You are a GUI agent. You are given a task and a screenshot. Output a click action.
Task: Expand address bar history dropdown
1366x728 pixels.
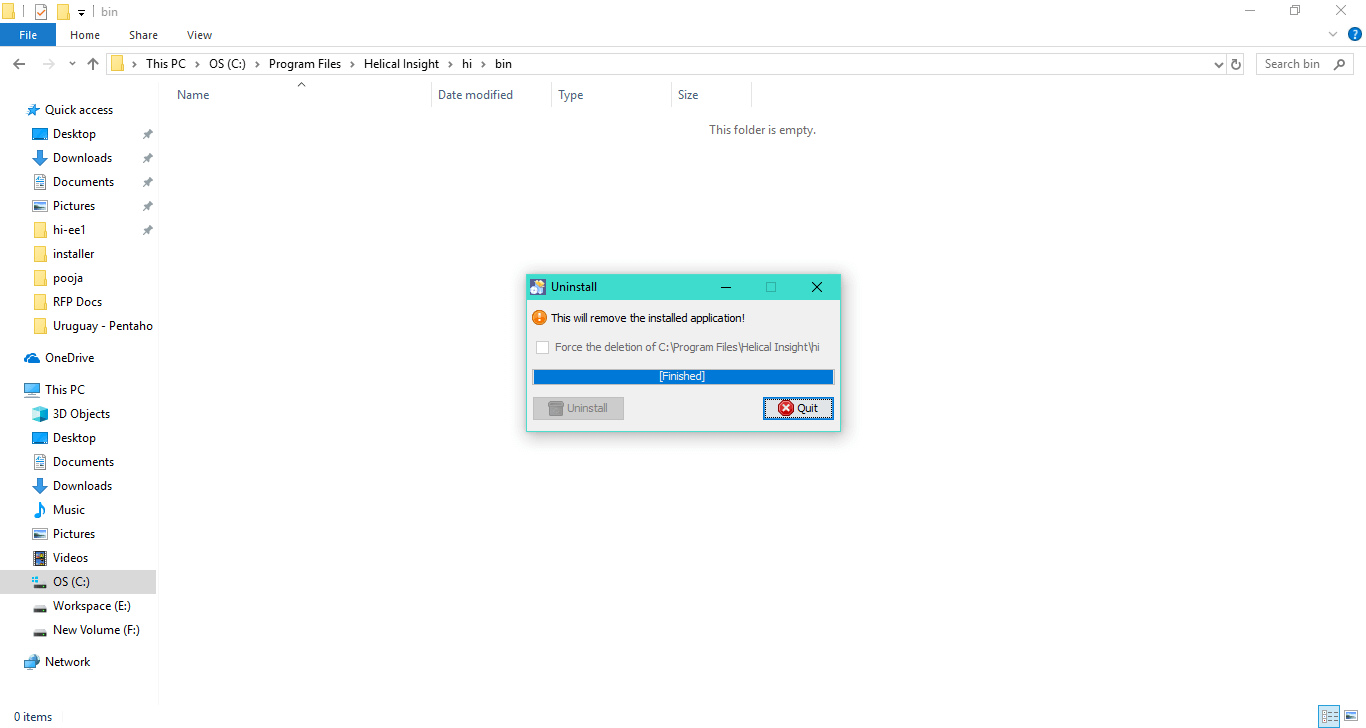pyautogui.click(x=1218, y=64)
